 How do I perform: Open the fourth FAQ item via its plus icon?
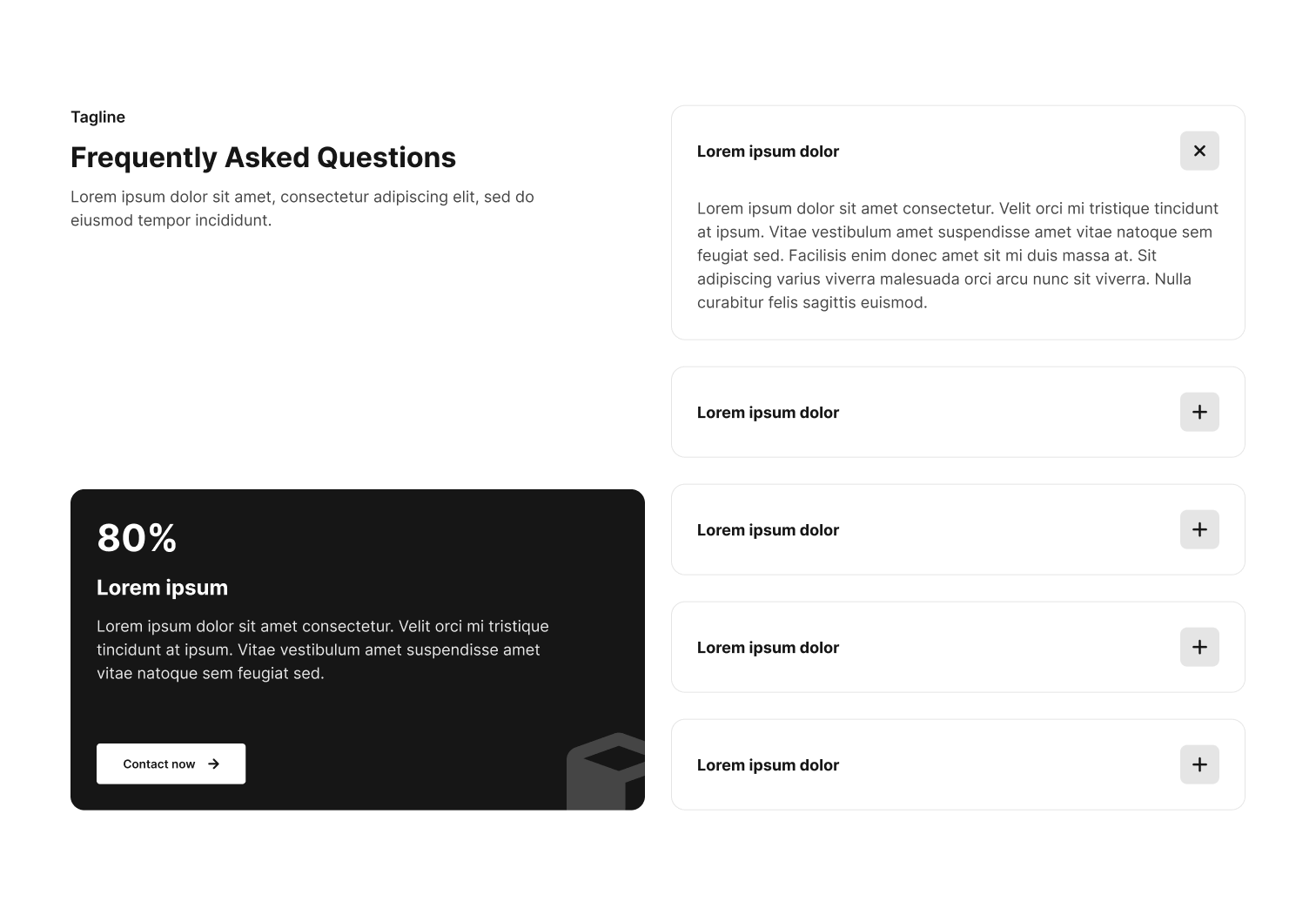click(x=1199, y=647)
